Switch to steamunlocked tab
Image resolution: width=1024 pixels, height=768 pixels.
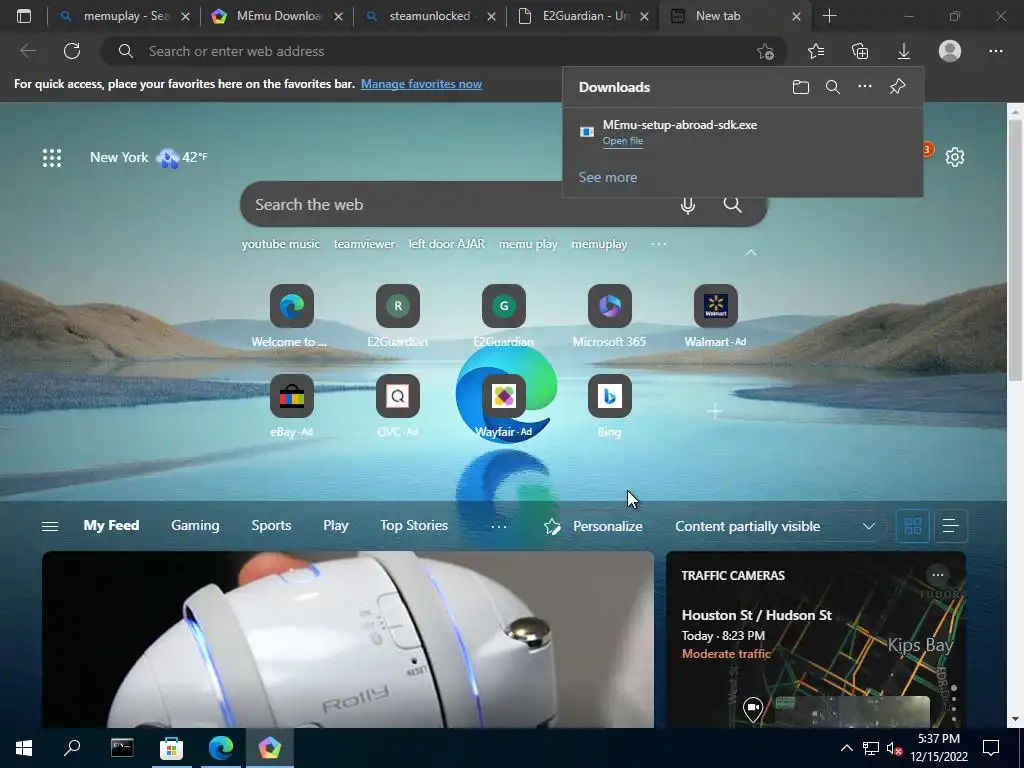[x=430, y=16]
